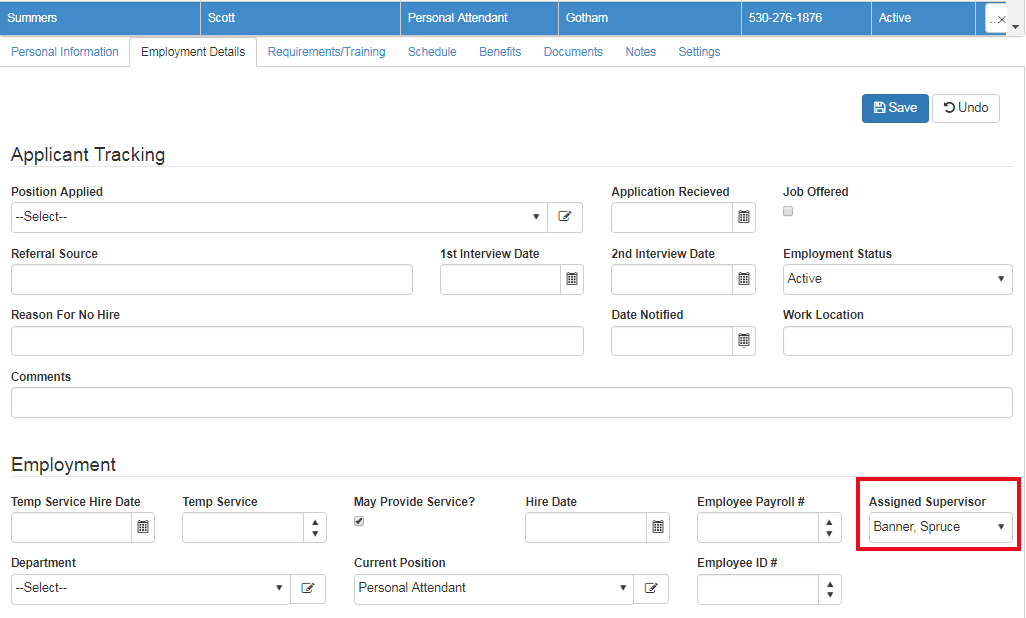Open the Hire Date calendar picker

tap(657, 527)
